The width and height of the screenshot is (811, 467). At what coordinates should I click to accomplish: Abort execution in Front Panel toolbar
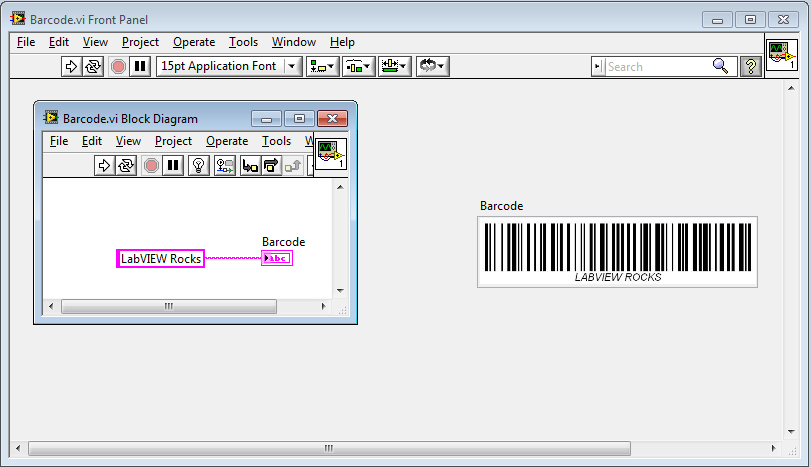click(x=118, y=66)
